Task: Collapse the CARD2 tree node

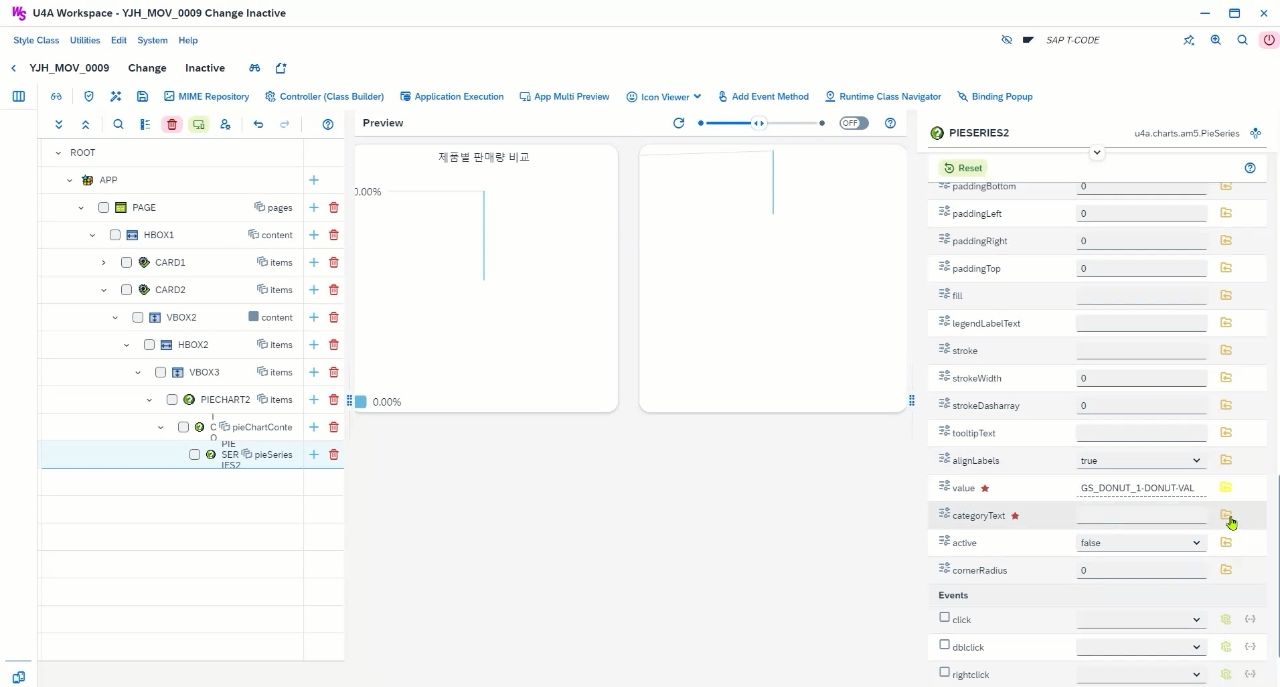Action: (103, 290)
